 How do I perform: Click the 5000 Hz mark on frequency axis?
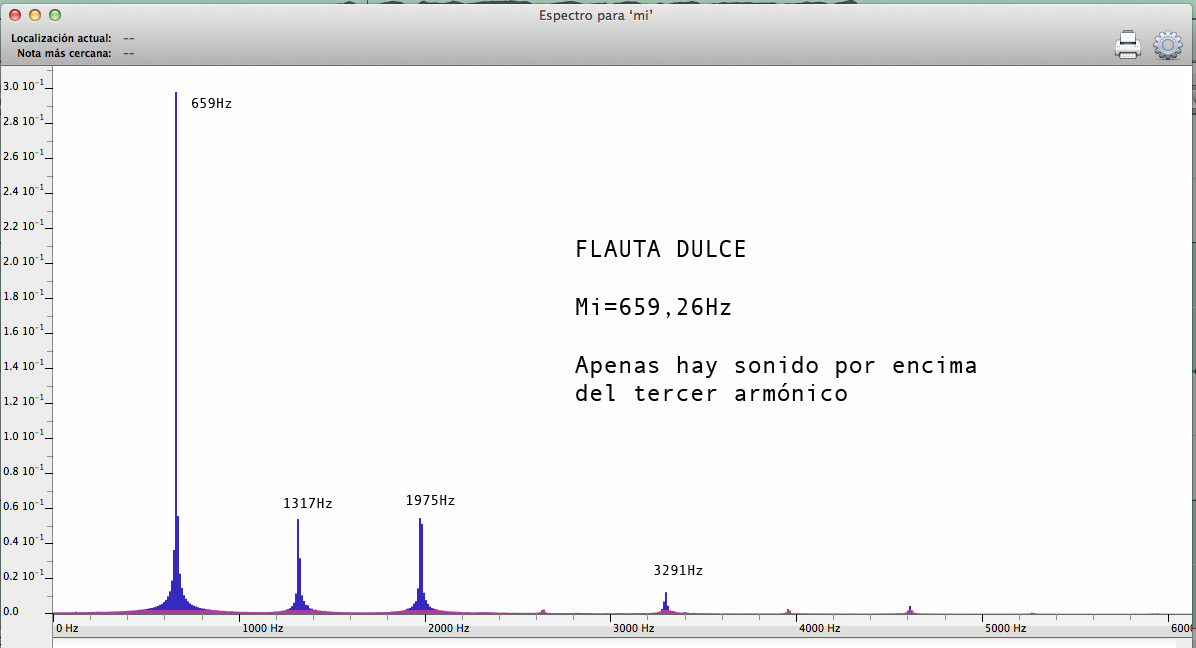[x=1005, y=628]
